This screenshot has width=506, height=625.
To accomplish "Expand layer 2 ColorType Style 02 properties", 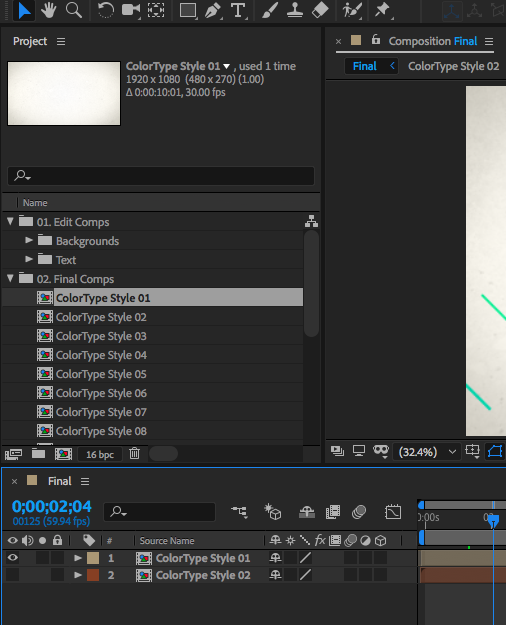I will (78, 575).
